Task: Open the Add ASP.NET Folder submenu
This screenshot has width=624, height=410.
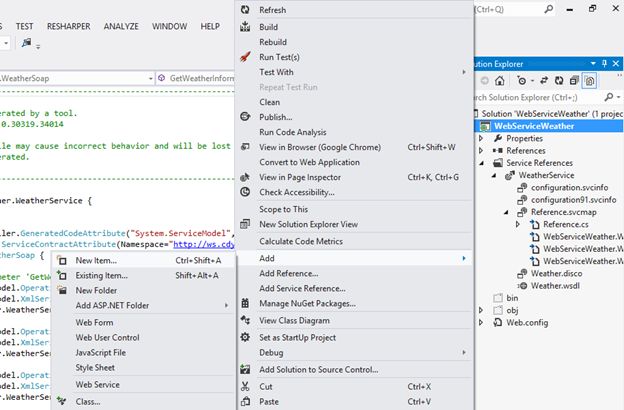Action: pos(144,305)
